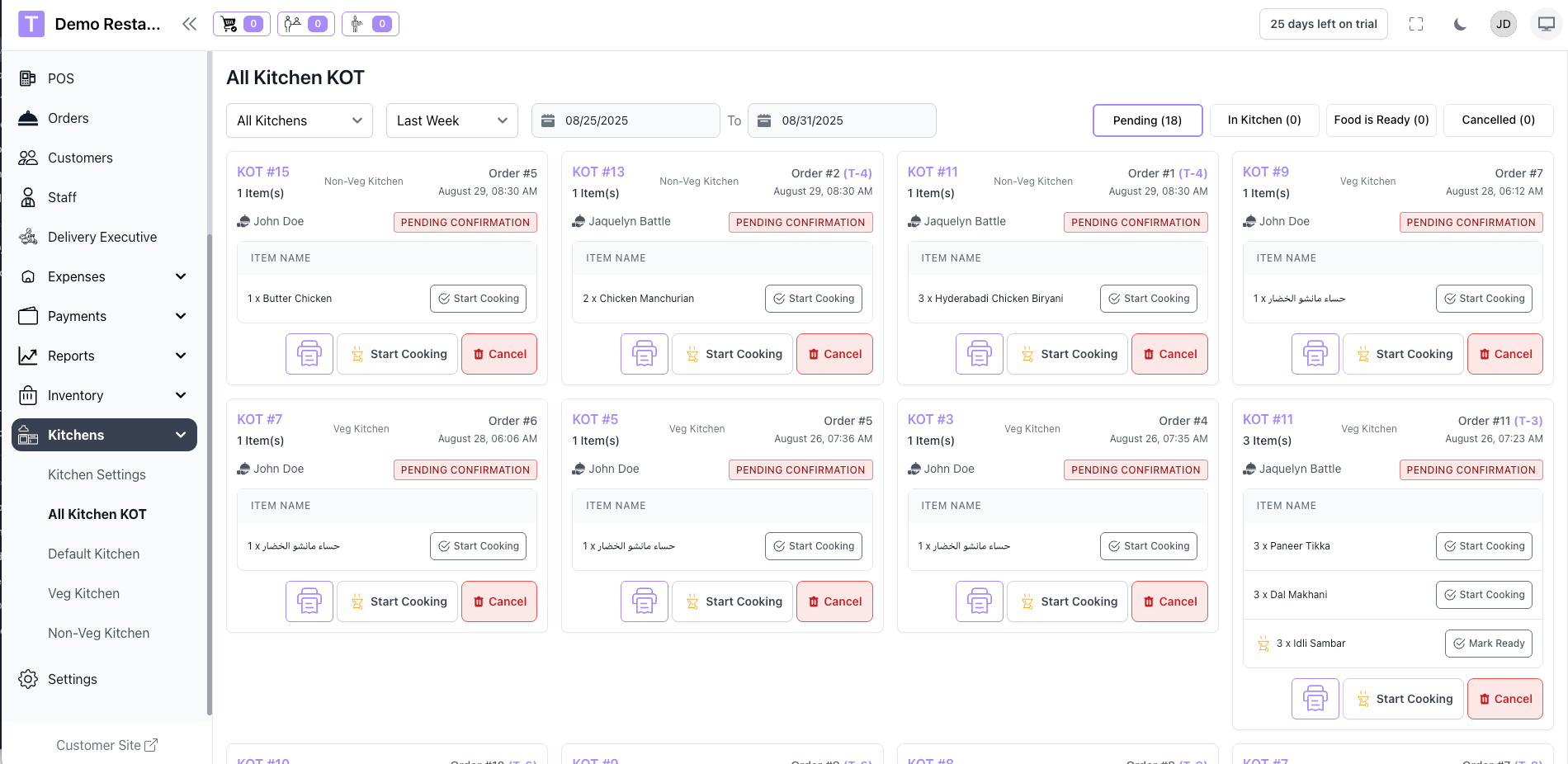This screenshot has width=1568, height=764.
Task: Mark Idli Sambar item as ready
Action: pos(1488,644)
